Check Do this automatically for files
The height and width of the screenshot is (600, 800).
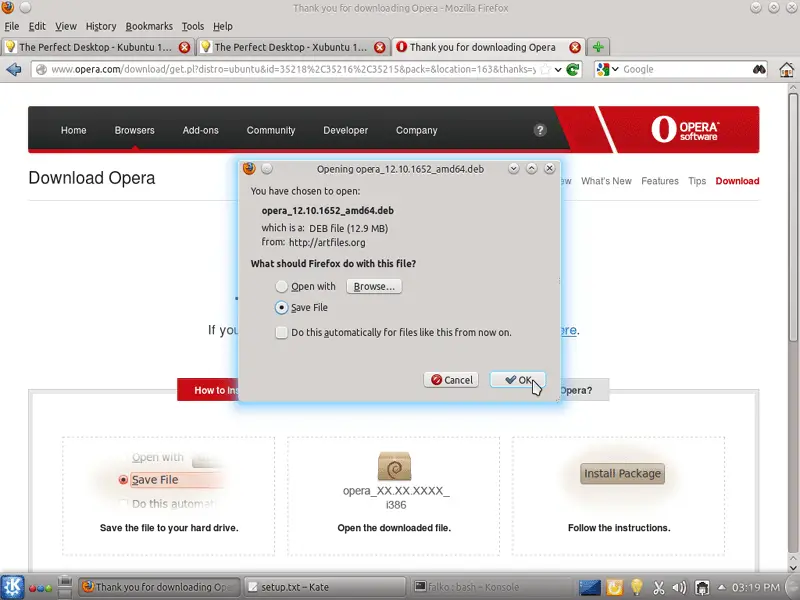(281, 333)
